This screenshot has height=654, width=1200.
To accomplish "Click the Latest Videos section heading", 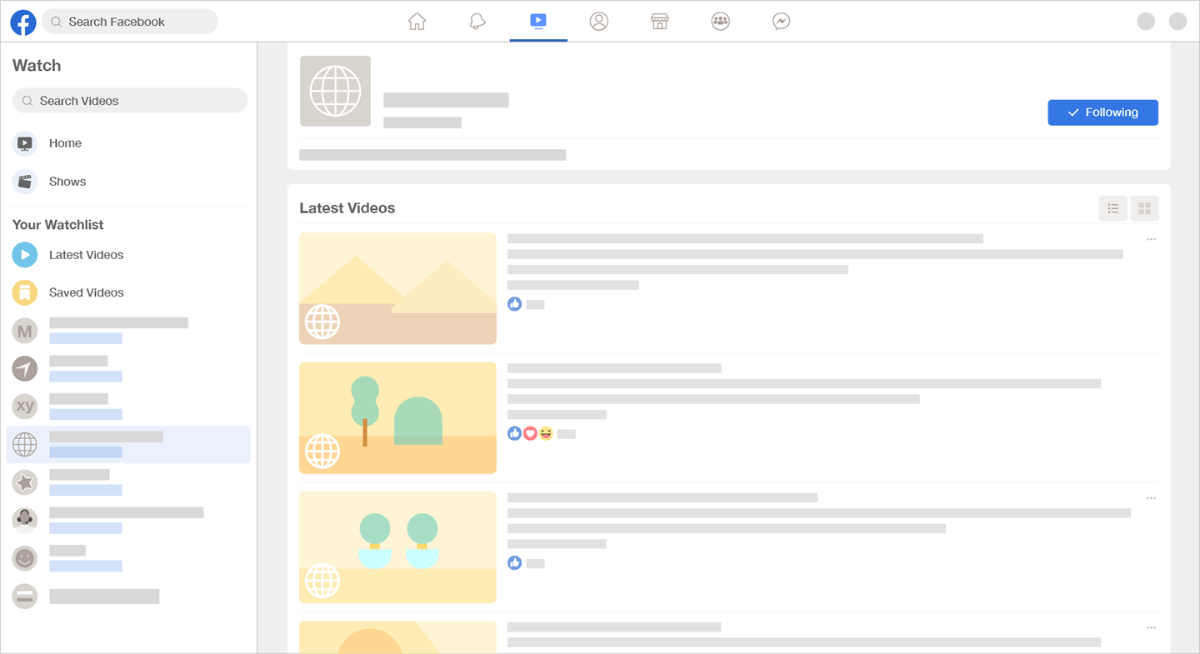I will (x=347, y=208).
